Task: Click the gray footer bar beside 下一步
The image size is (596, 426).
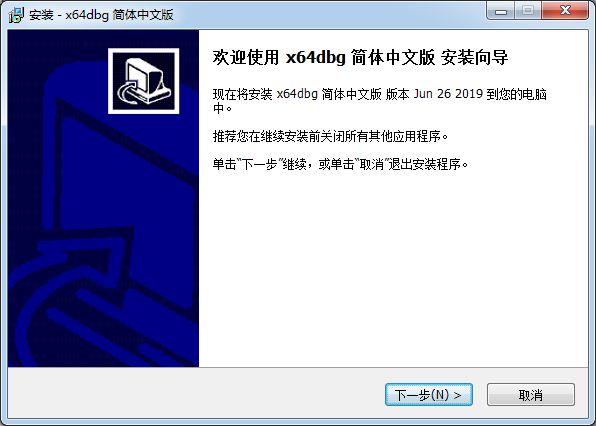Action: pos(196,393)
